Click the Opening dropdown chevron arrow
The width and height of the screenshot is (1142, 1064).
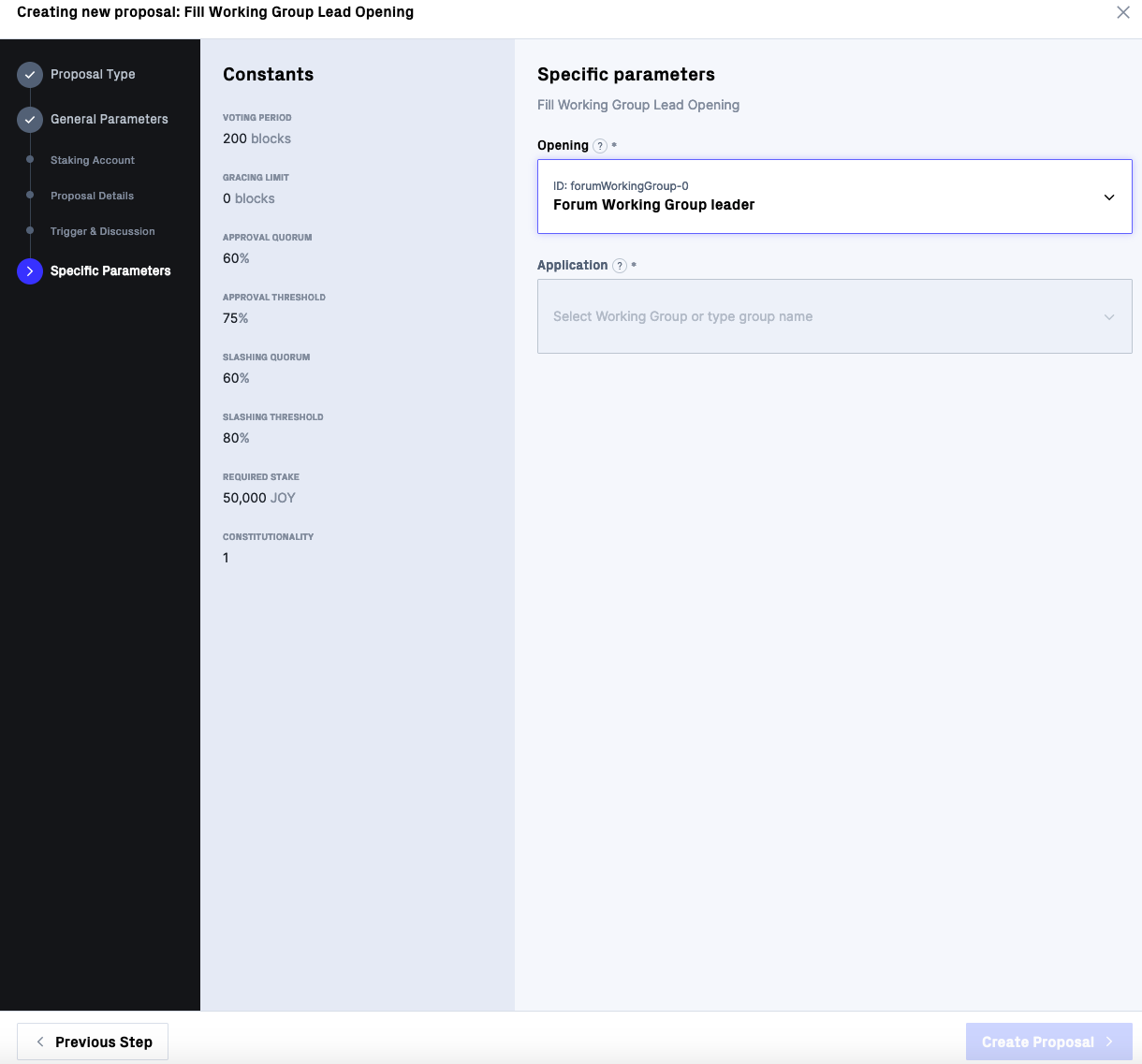[1109, 197]
